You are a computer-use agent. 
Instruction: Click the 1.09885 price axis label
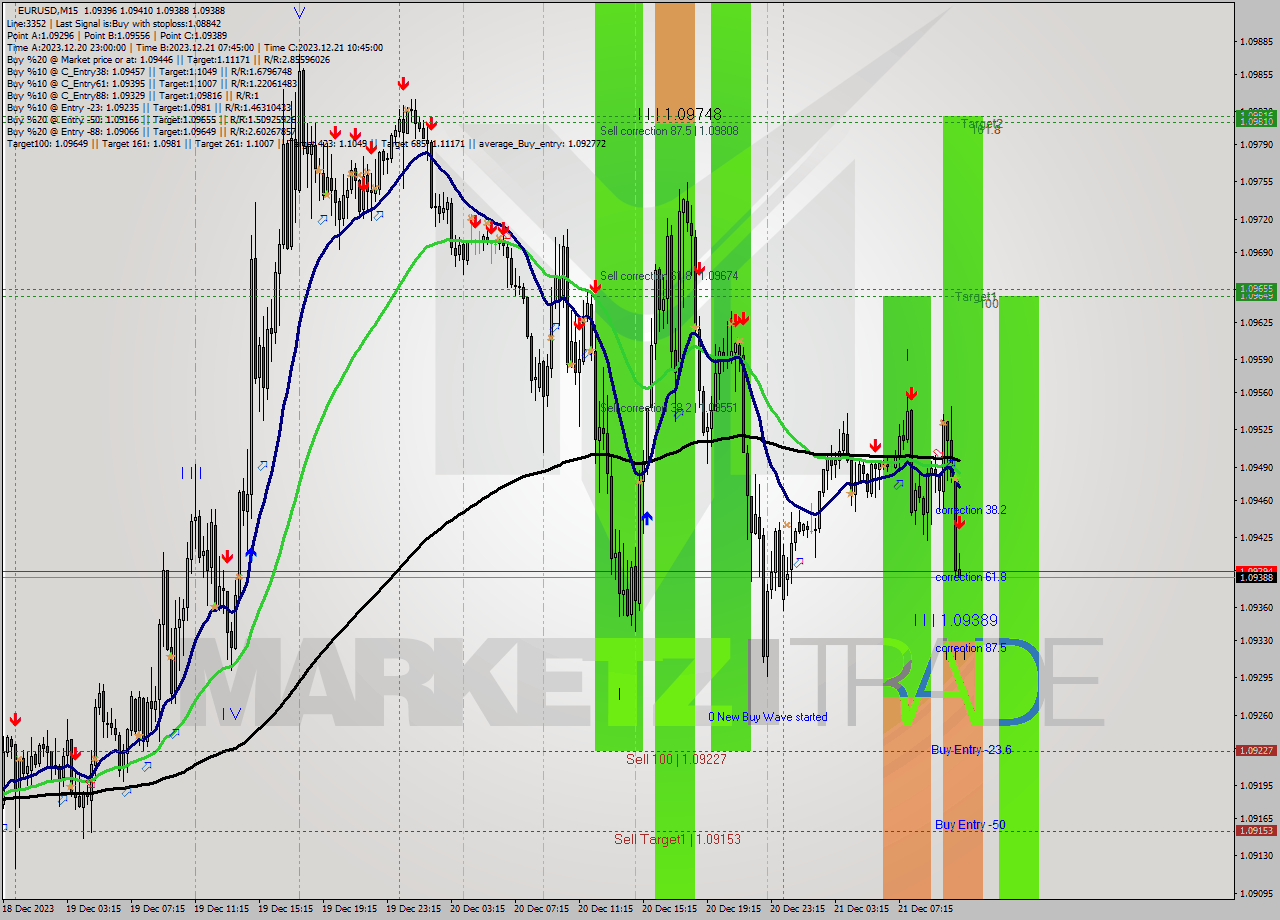click(x=1256, y=42)
